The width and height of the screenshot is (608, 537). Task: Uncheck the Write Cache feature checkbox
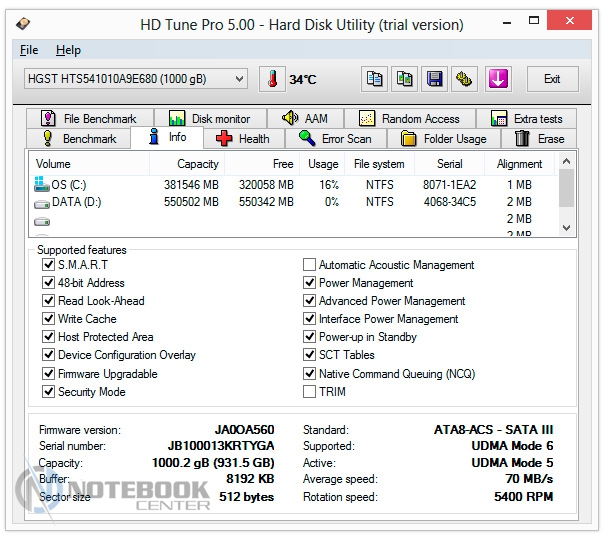tap(49, 319)
